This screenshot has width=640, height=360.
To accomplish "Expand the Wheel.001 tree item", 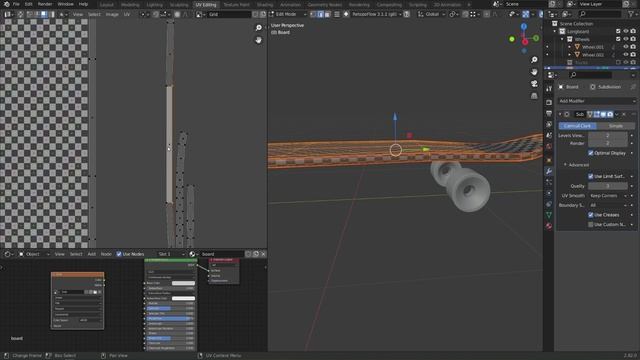I will click(x=570, y=47).
